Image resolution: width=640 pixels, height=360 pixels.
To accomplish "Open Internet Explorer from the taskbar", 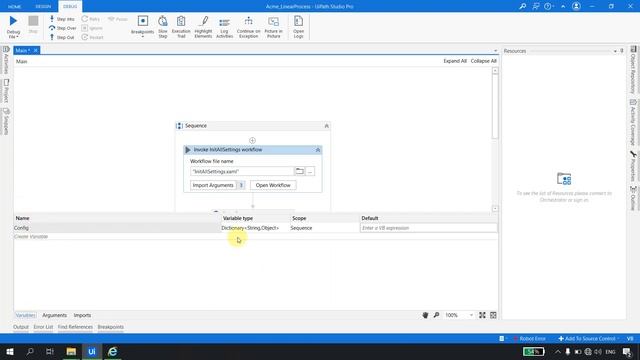I will pyautogui.click(x=113, y=352).
